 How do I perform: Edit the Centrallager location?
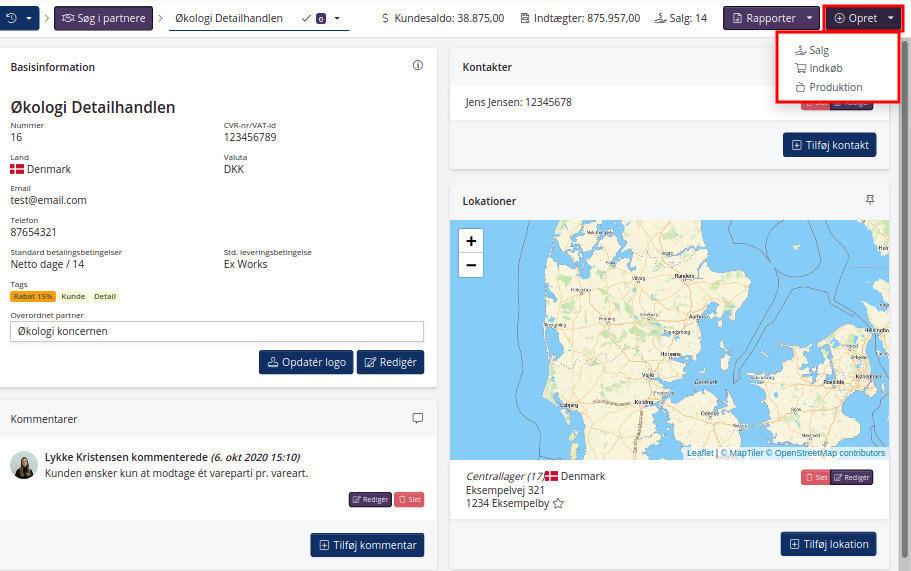click(x=852, y=477)
